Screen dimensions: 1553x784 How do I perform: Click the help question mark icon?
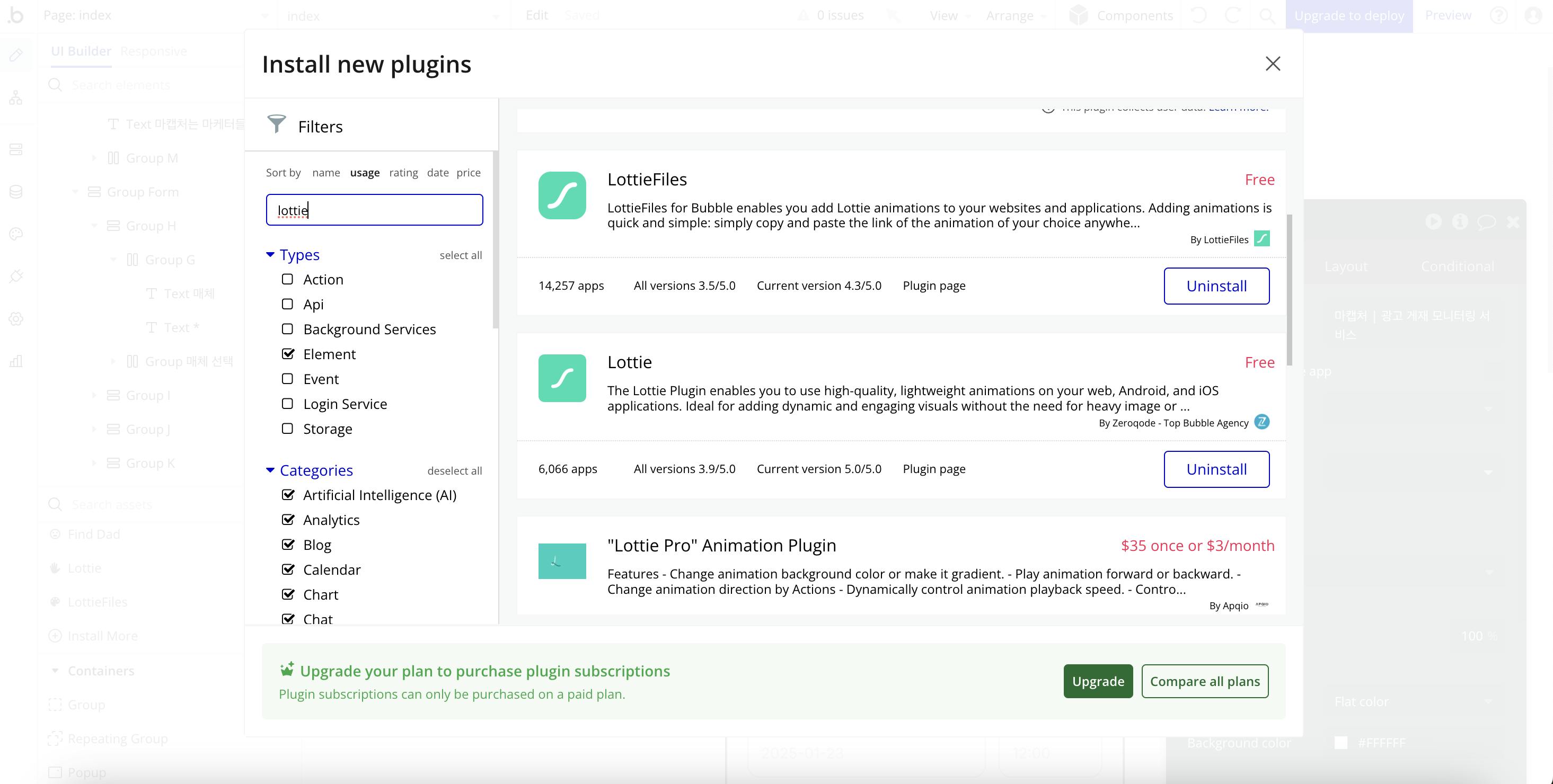click(x=1499, y=15)
